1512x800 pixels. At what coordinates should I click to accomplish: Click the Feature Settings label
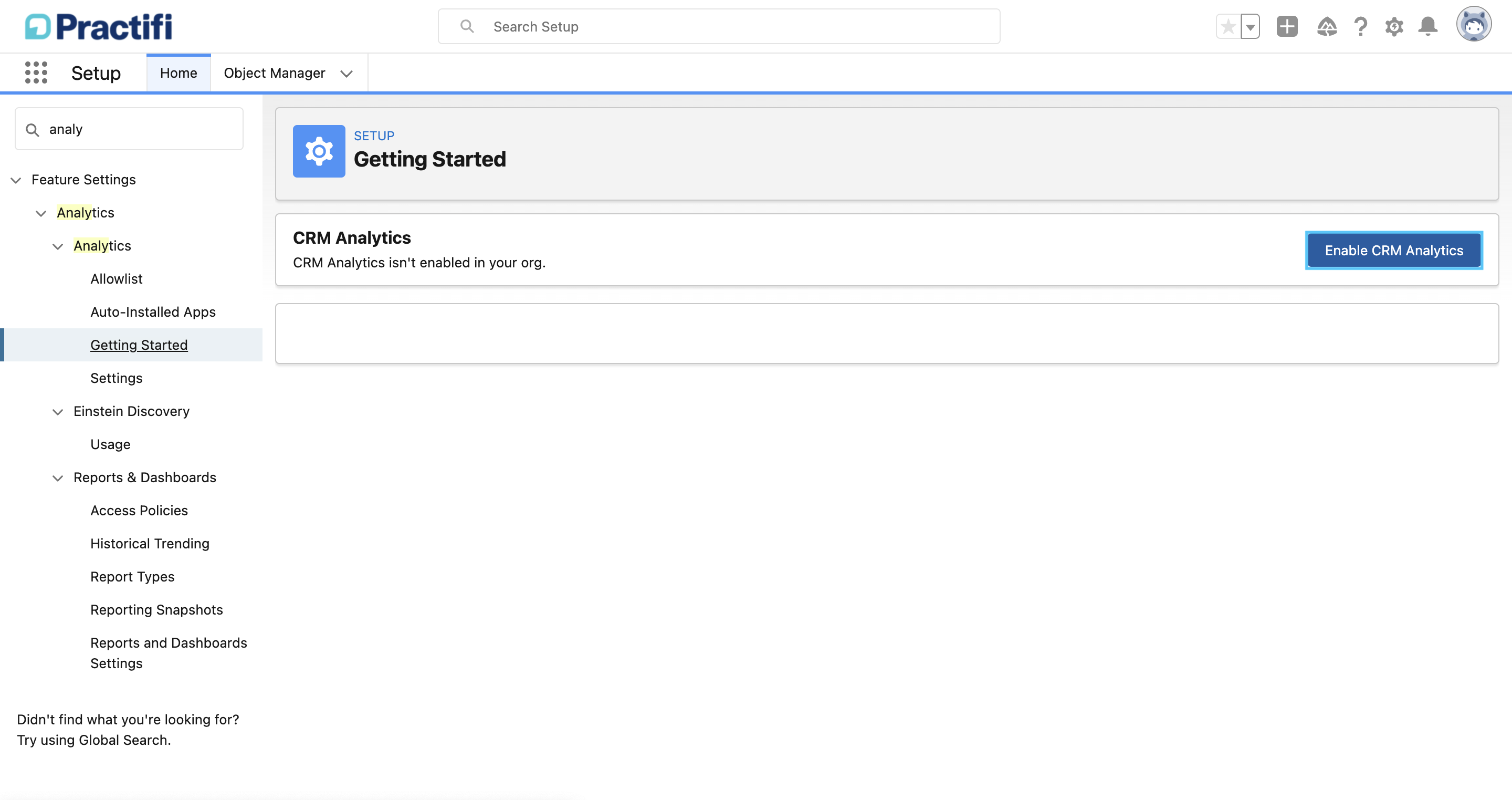click(83, 180)
